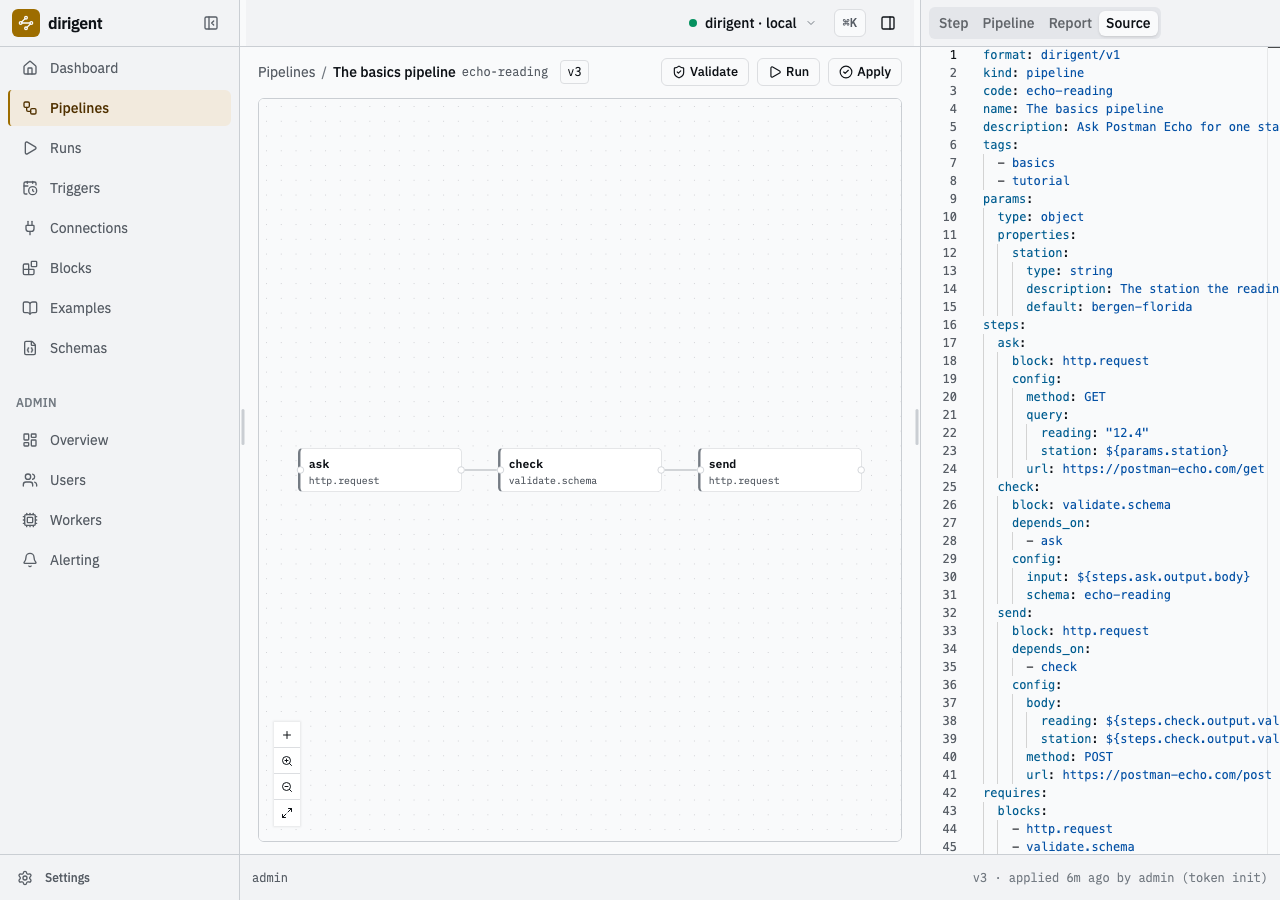This screenshot has height=900, width=1280.
Task: Go to Runs page
Action: coord(119,148)
